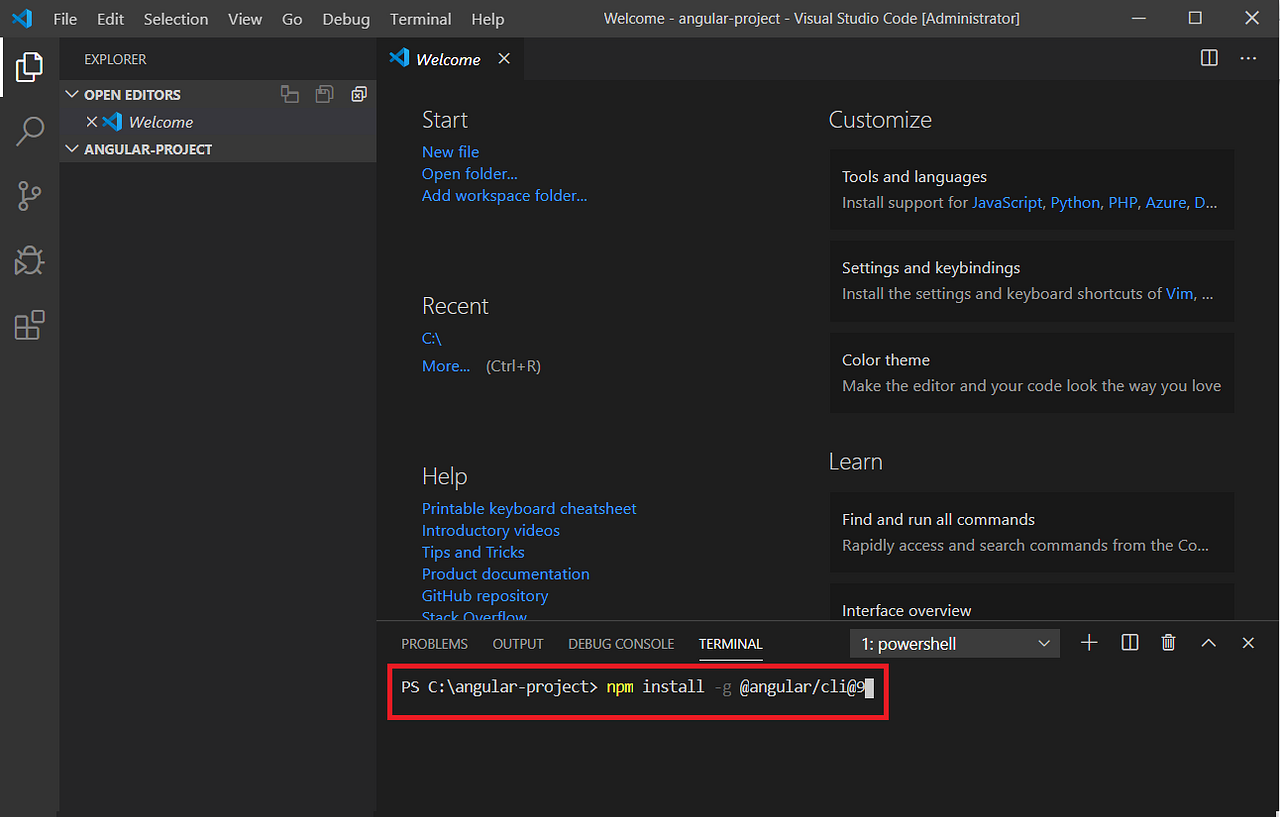Click the Open folder link under Start
Screen dimensions: 1280x817
[469, 173]
